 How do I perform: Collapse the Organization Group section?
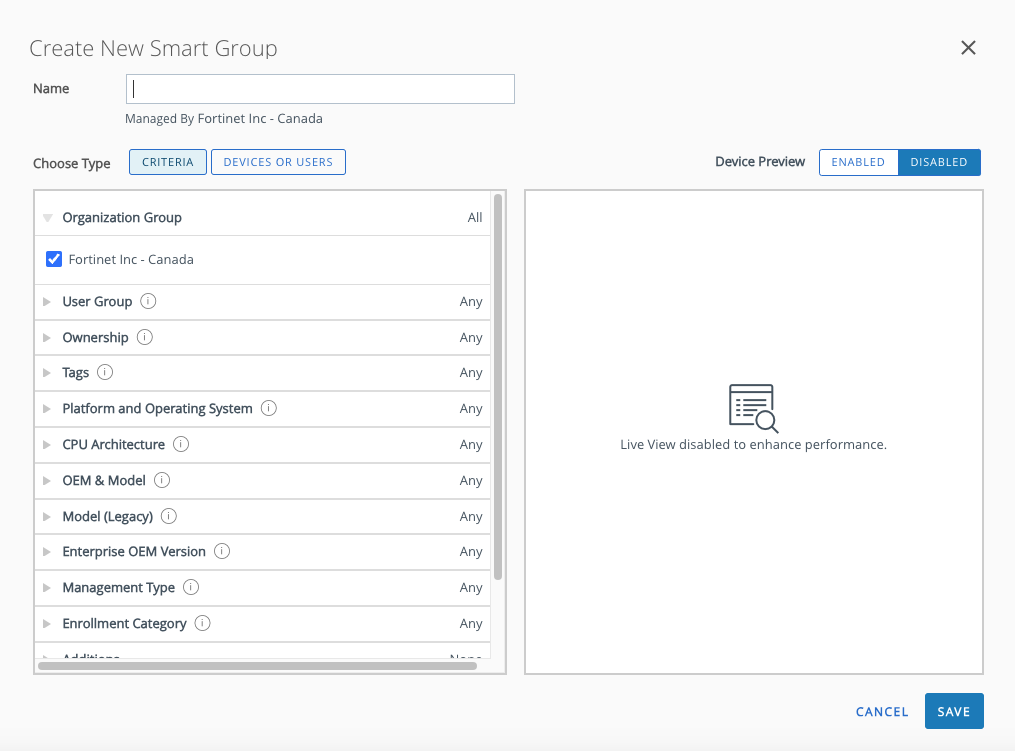(x=48, y=217)
